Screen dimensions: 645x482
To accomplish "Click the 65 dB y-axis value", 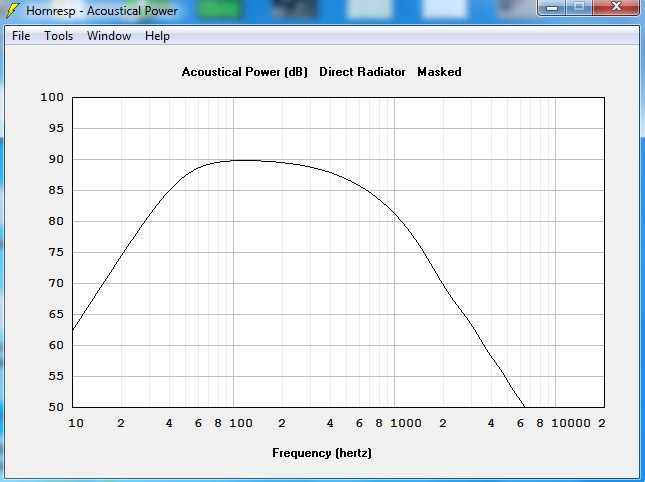I will 56,314.
